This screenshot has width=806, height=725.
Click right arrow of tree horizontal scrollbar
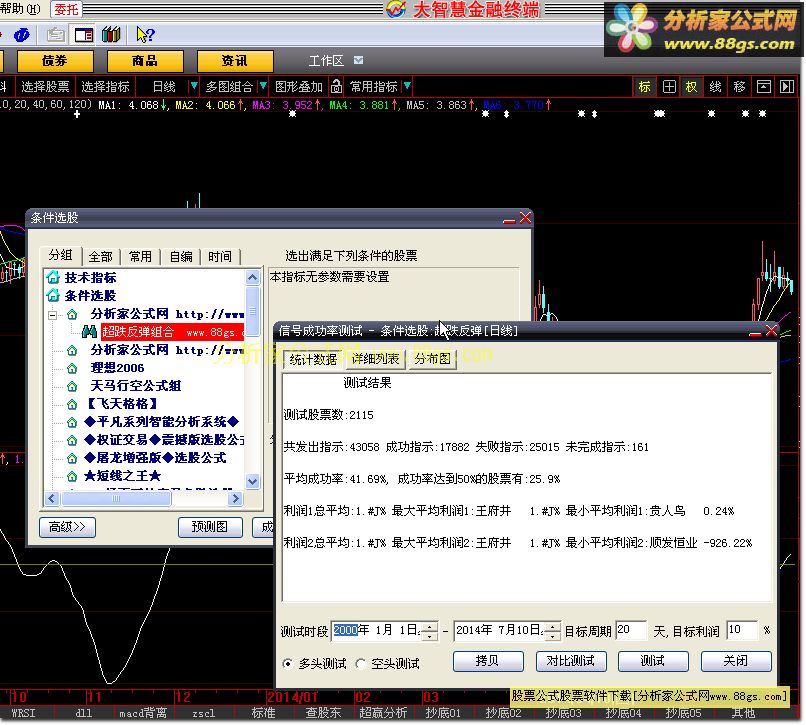tap(235, 498)
